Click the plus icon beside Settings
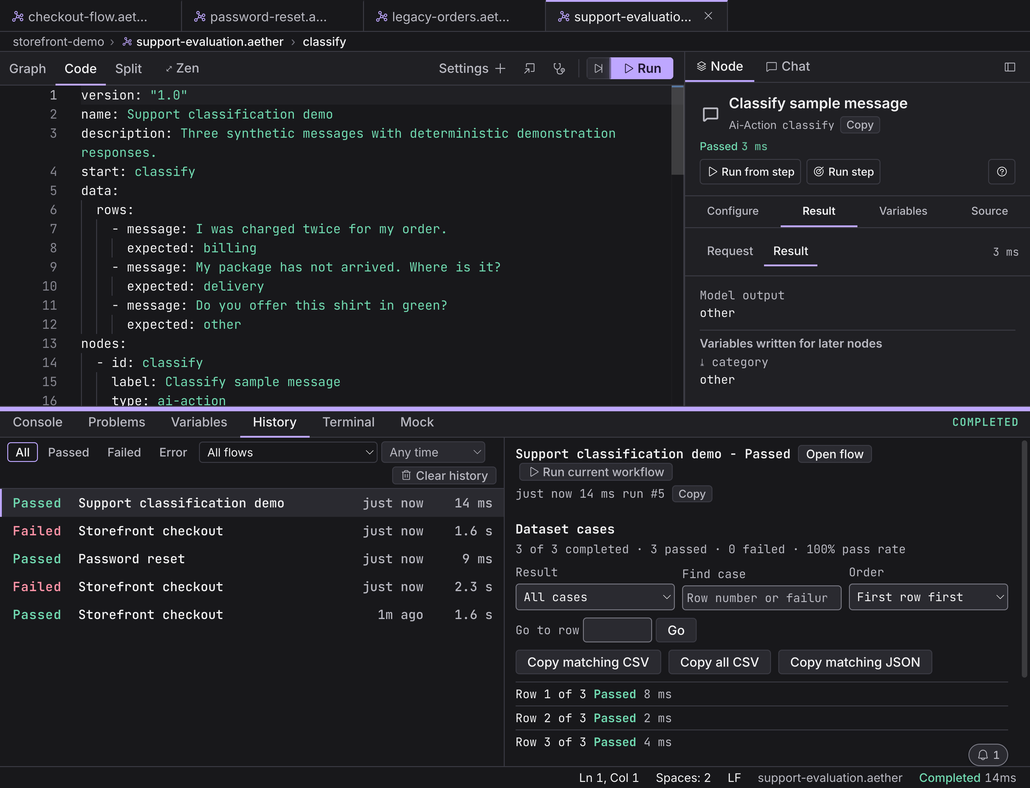Image resolution: width=1030 pixels, height=788 pixels. pos(501,68)
